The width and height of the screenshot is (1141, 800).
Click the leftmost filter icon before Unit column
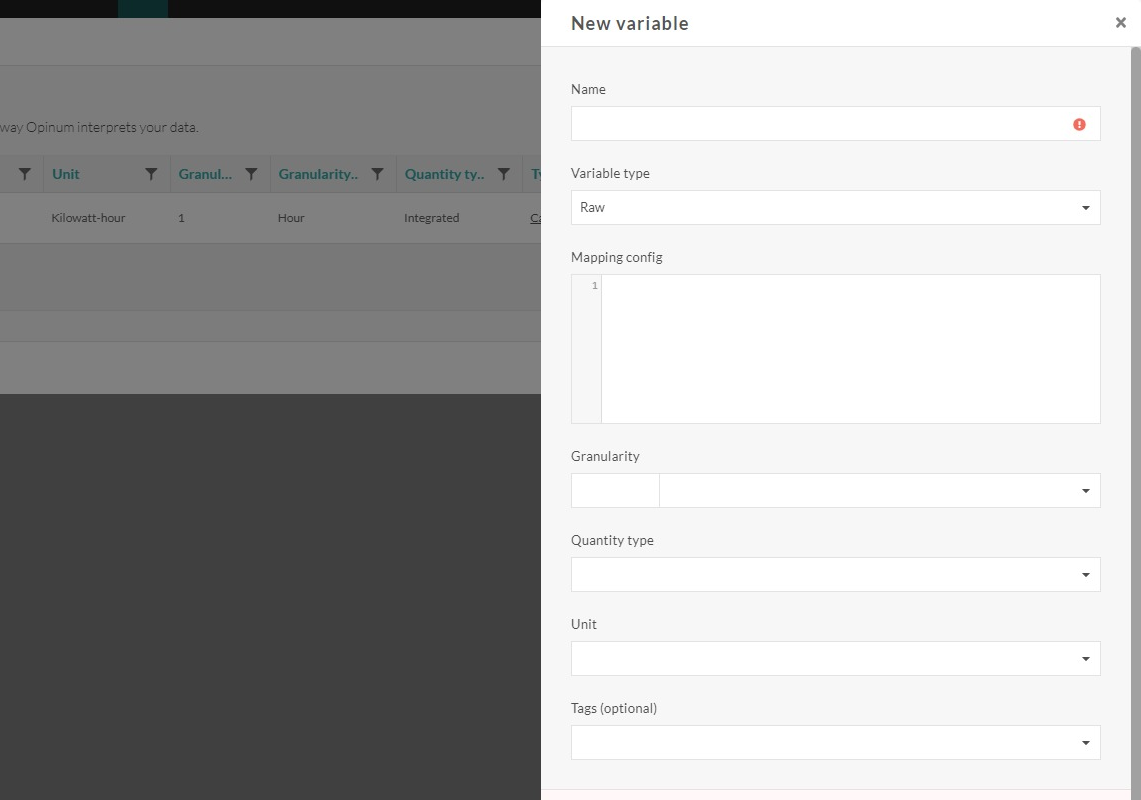click(x=25, y=174)
